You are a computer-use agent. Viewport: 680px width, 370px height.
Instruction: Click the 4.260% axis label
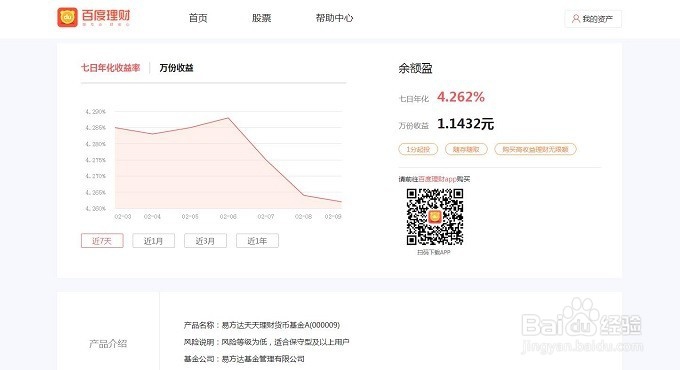click(95, 209)
